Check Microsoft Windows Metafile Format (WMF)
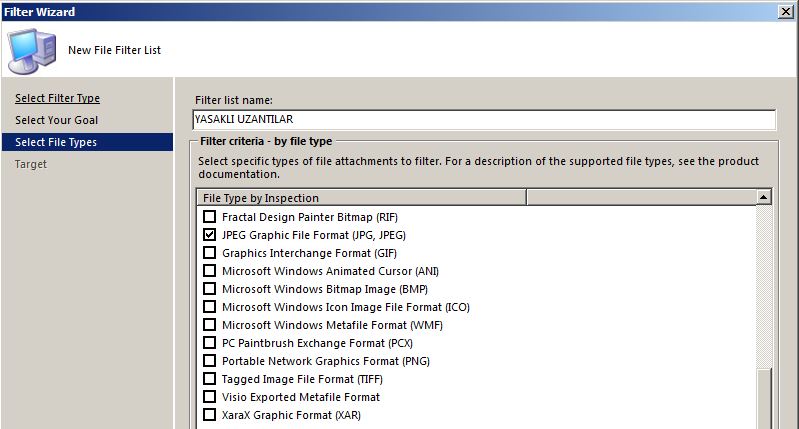The width and height of the screenshot is (799, 429). pyautogui.click(x=210, y=325)
